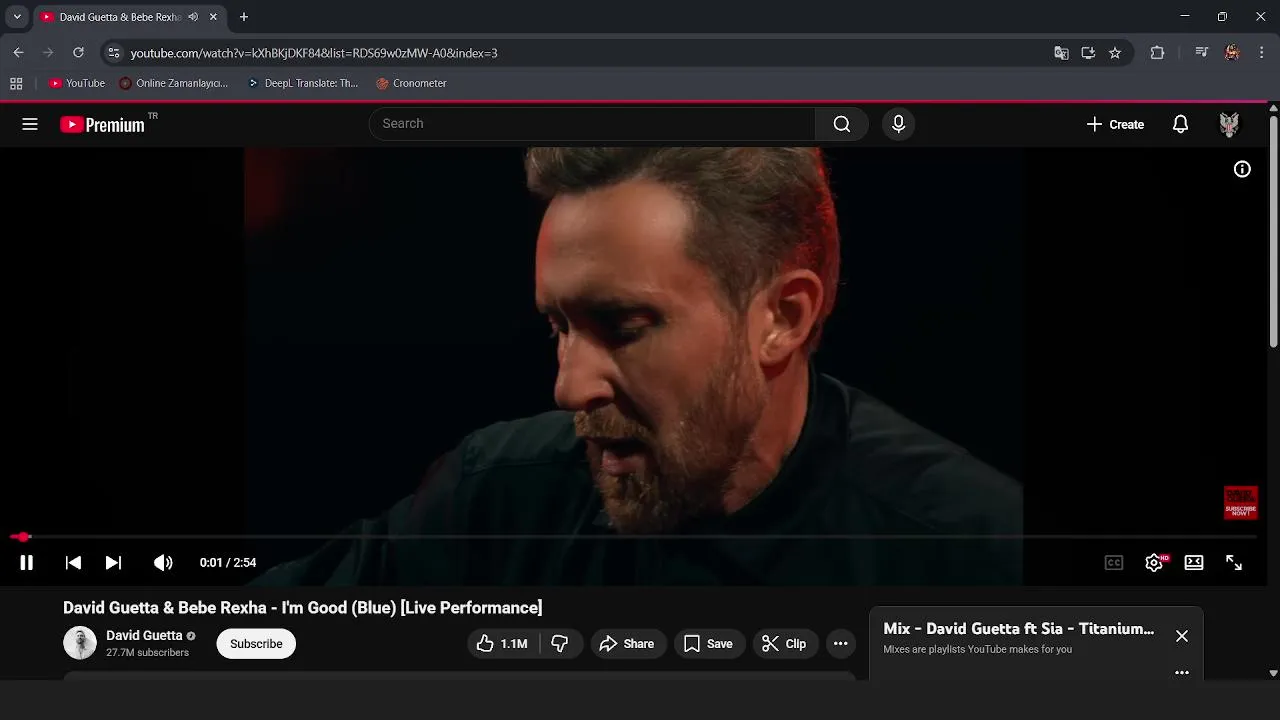
Task: Show video info card icon
Action: (1242, 169)
